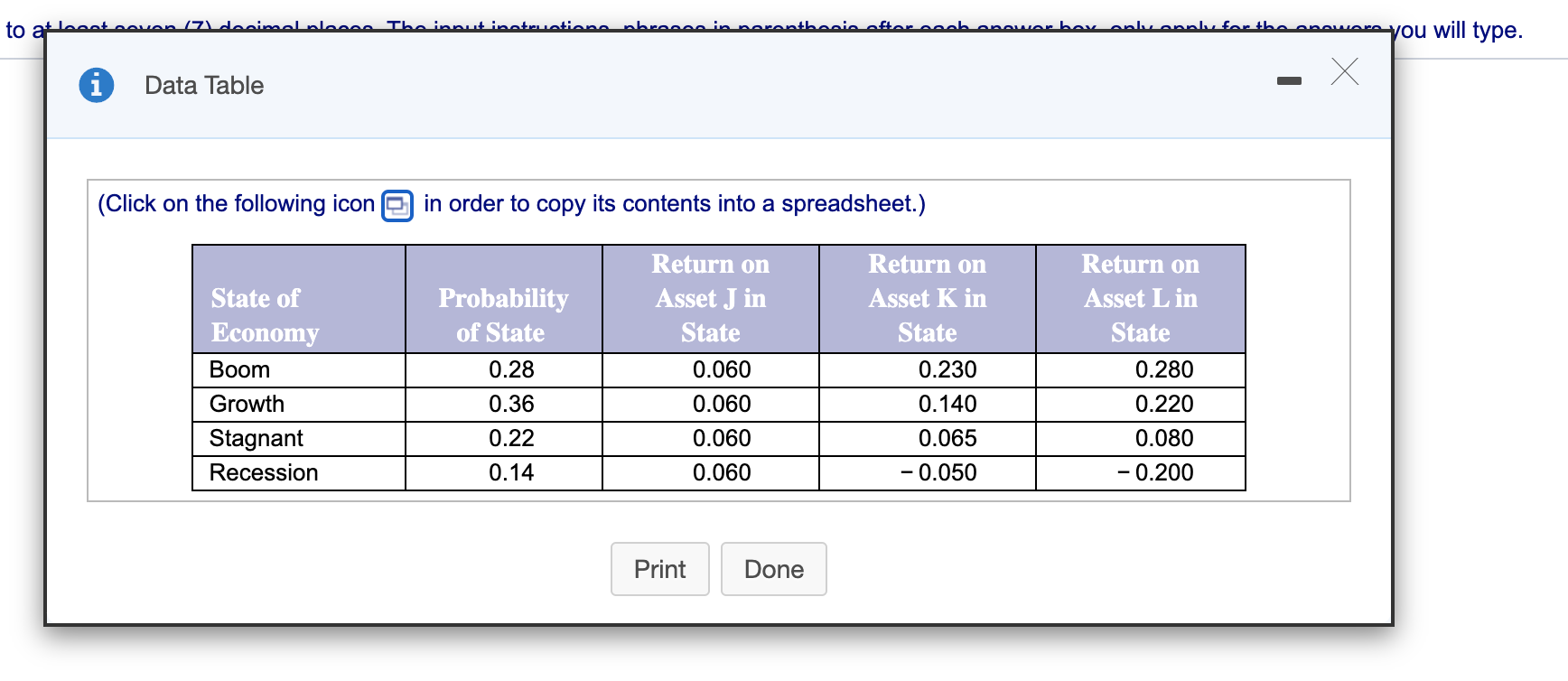Viewport: 1568px width, 681px height.
Task: Click the State of Economy column header
Action: 299,299
